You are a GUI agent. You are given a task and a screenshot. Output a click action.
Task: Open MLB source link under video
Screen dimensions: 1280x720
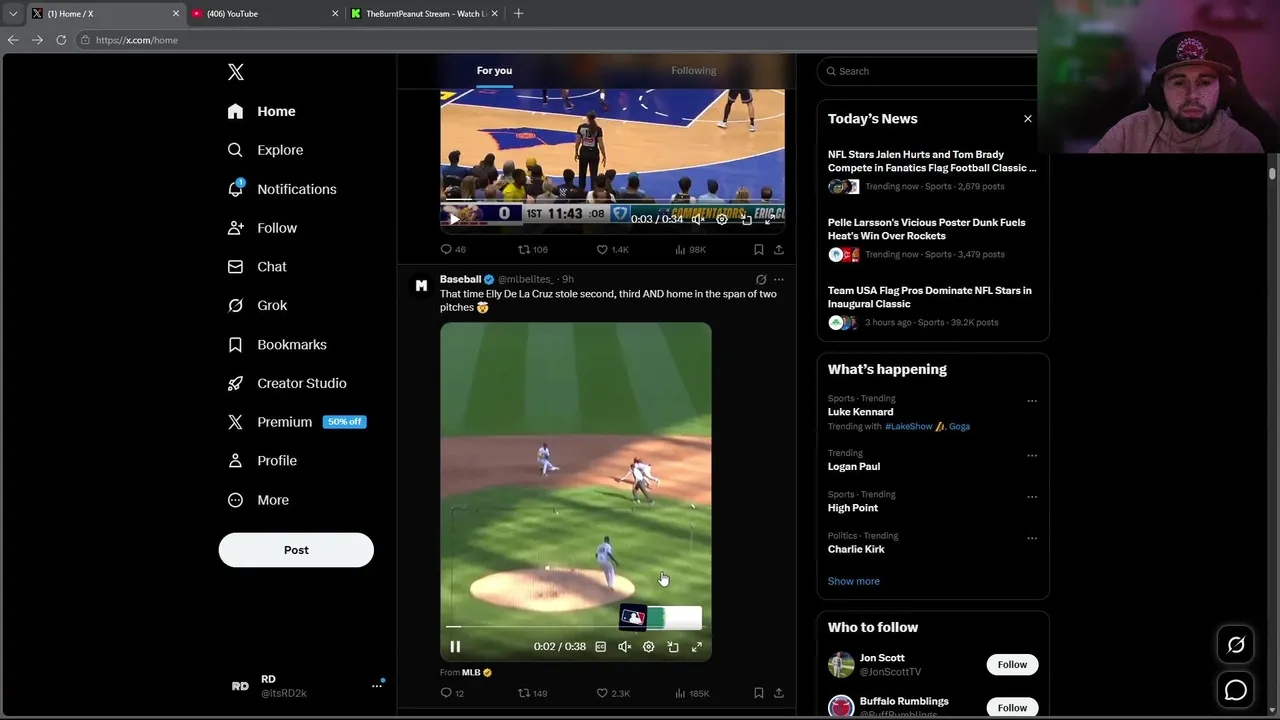(x=471, y=673)
